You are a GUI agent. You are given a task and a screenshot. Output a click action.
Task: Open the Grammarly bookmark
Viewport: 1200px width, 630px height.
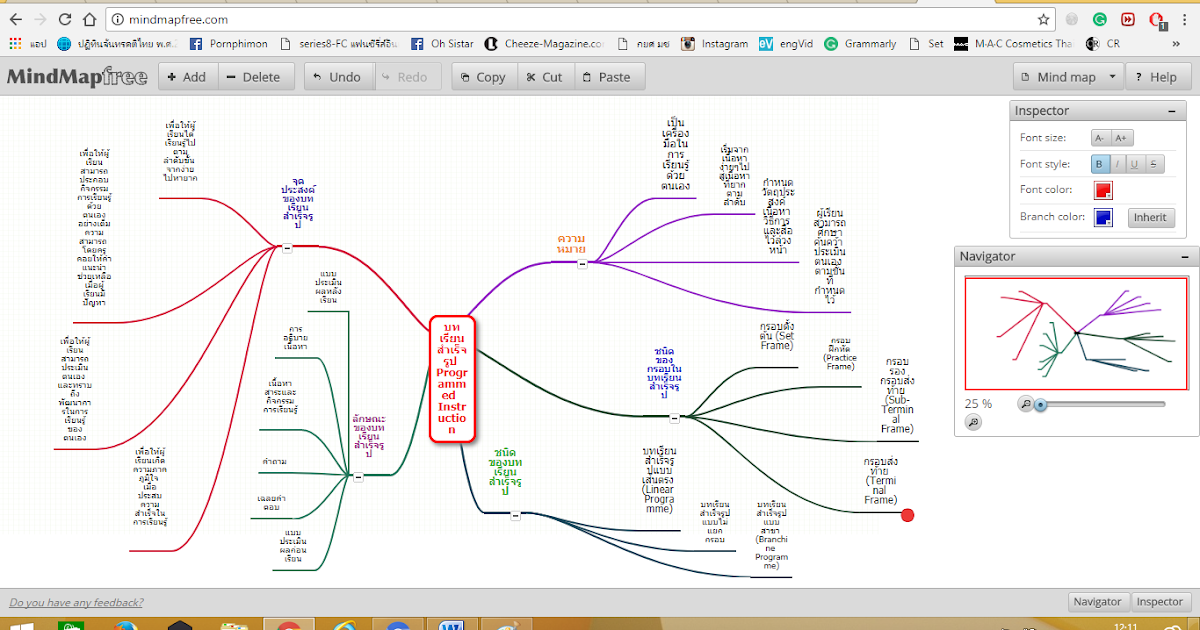pos(860,43)
